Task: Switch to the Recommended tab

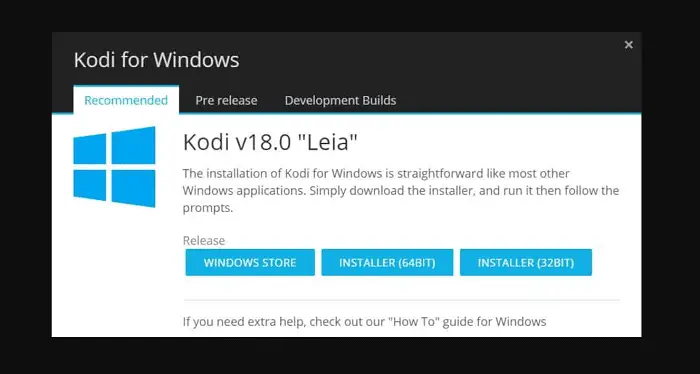Action: 126,100
